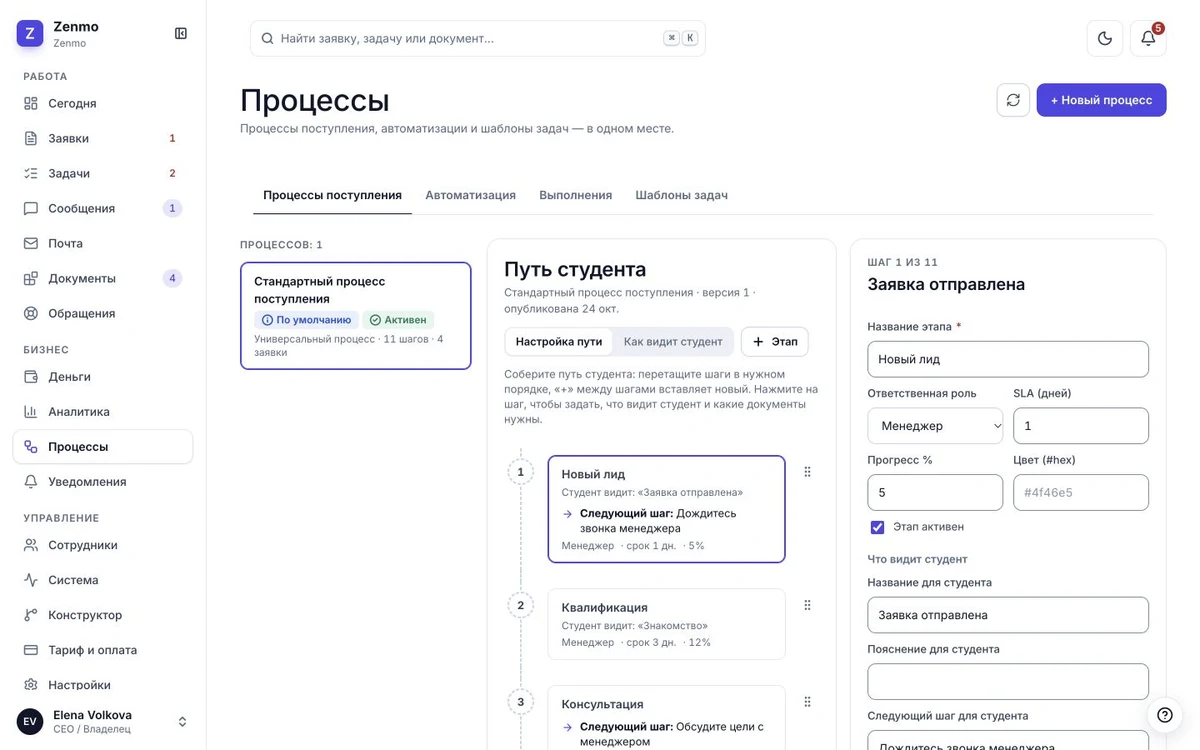
Task: Switch to Как видит студент view
Action: 673,342
